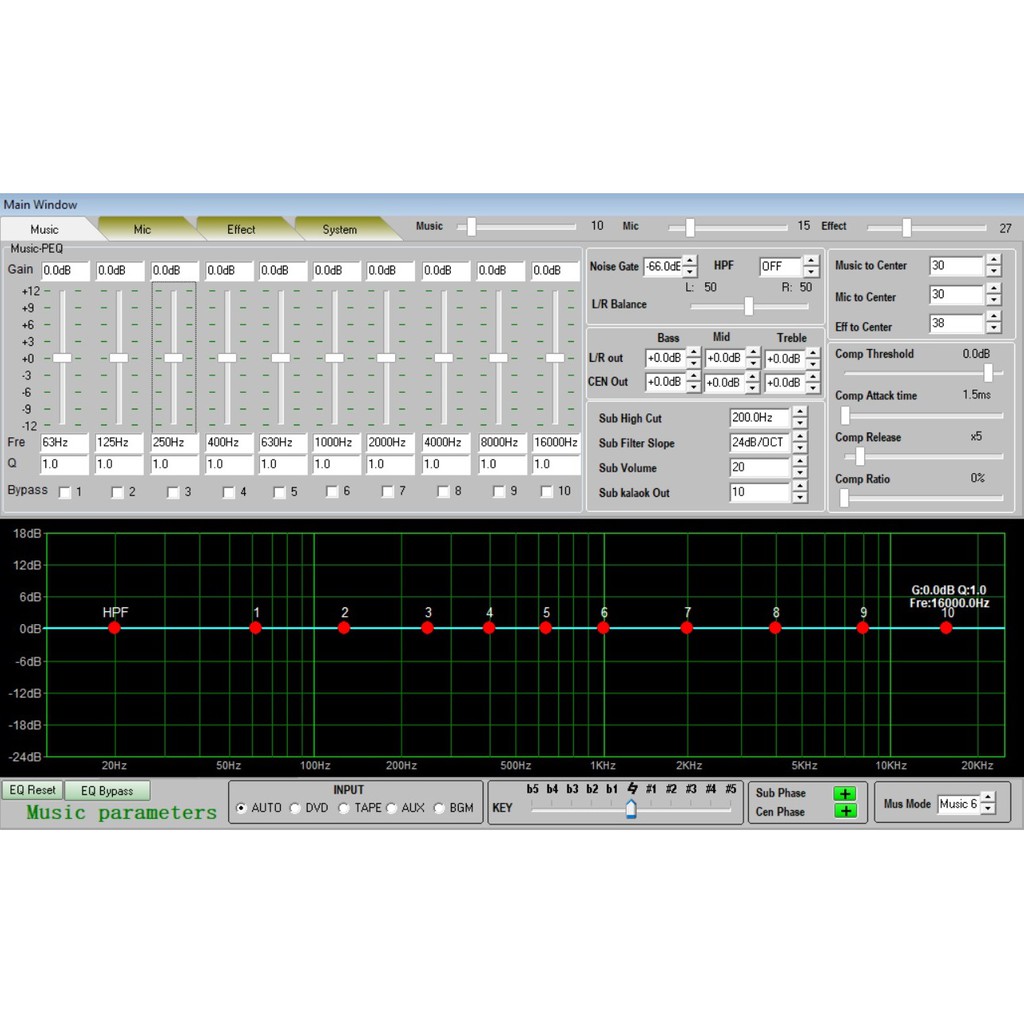This screenshot has width=1024, height=1024.
Task: Increase Music to Center value stepper
Action: (x=993, y=260)
